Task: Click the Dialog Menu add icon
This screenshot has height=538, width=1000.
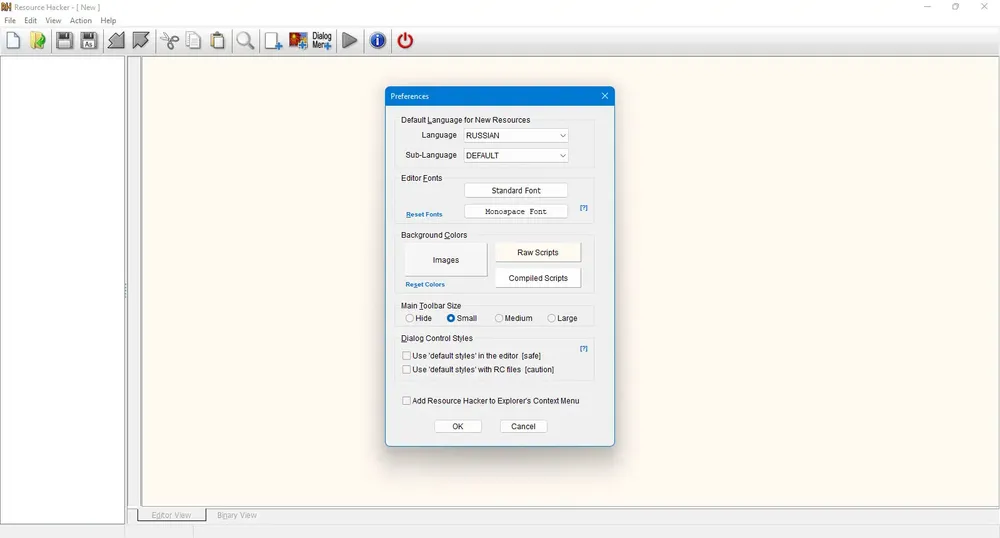Action: (x=322, y=41)
